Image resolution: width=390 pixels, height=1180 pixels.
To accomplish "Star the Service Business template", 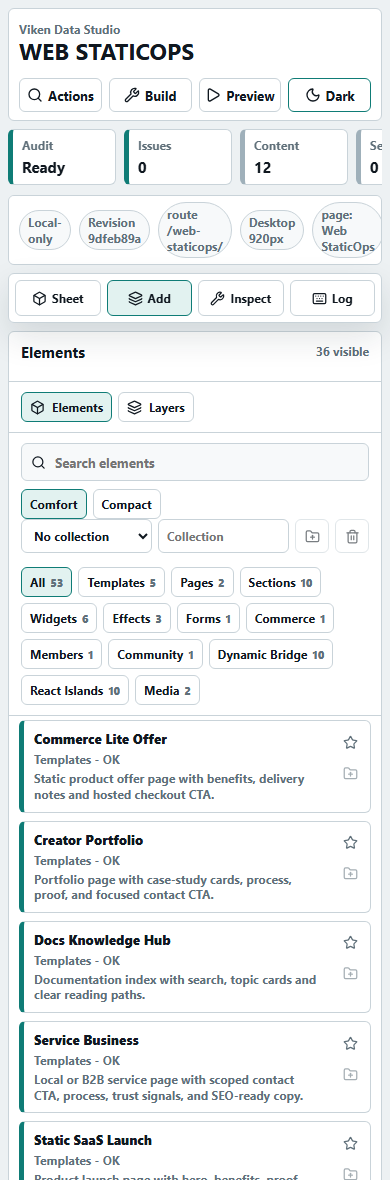I will [x=350, y=1043].
